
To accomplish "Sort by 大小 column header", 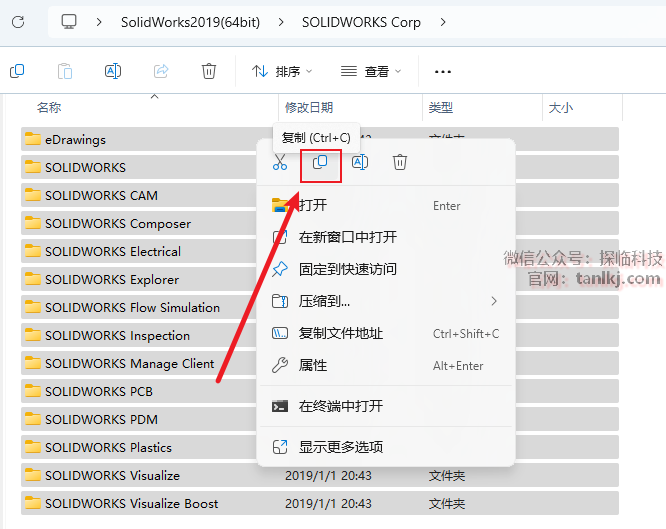I will click(x=561, y=107).
